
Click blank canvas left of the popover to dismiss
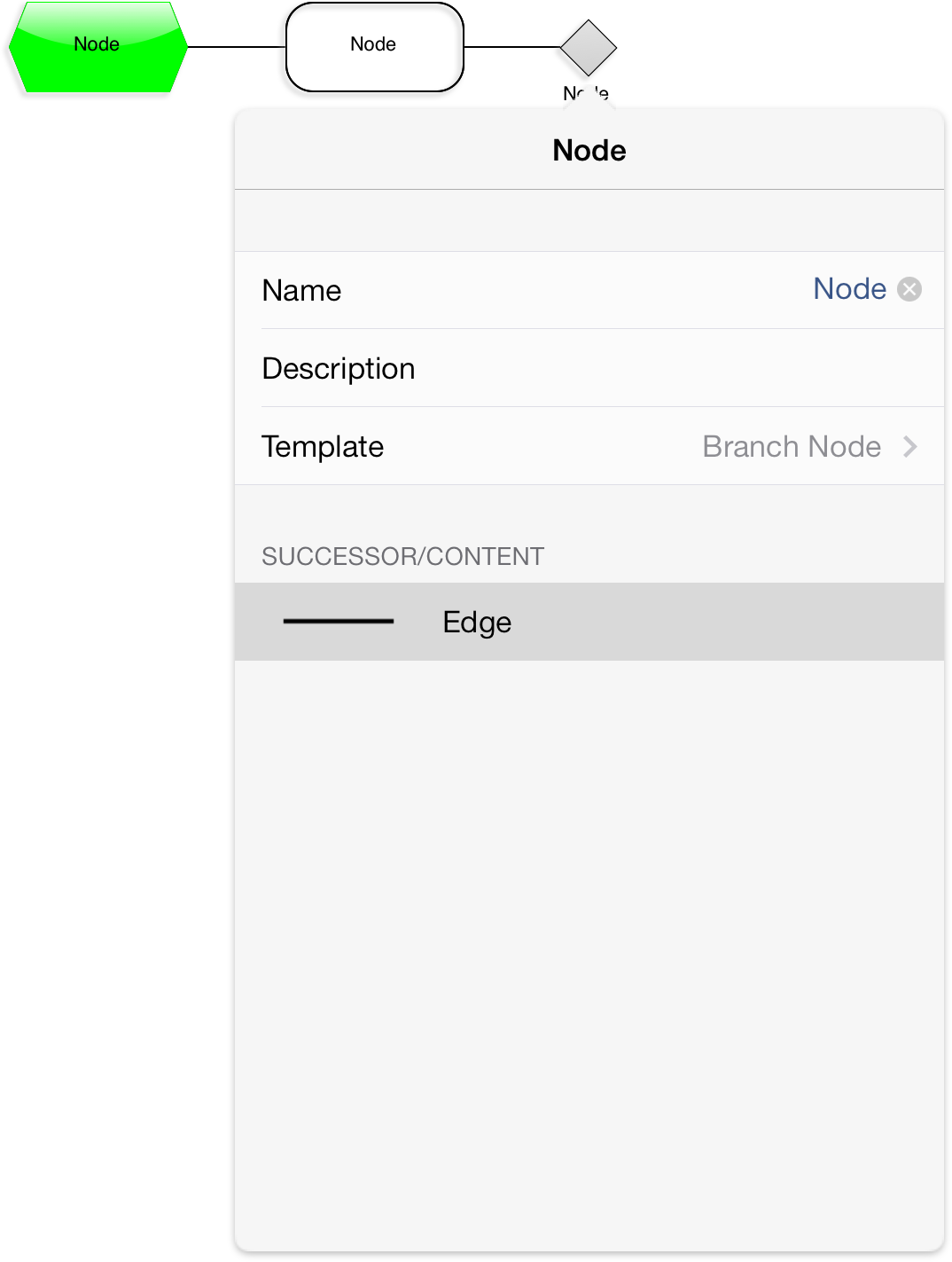click(115, 621)
